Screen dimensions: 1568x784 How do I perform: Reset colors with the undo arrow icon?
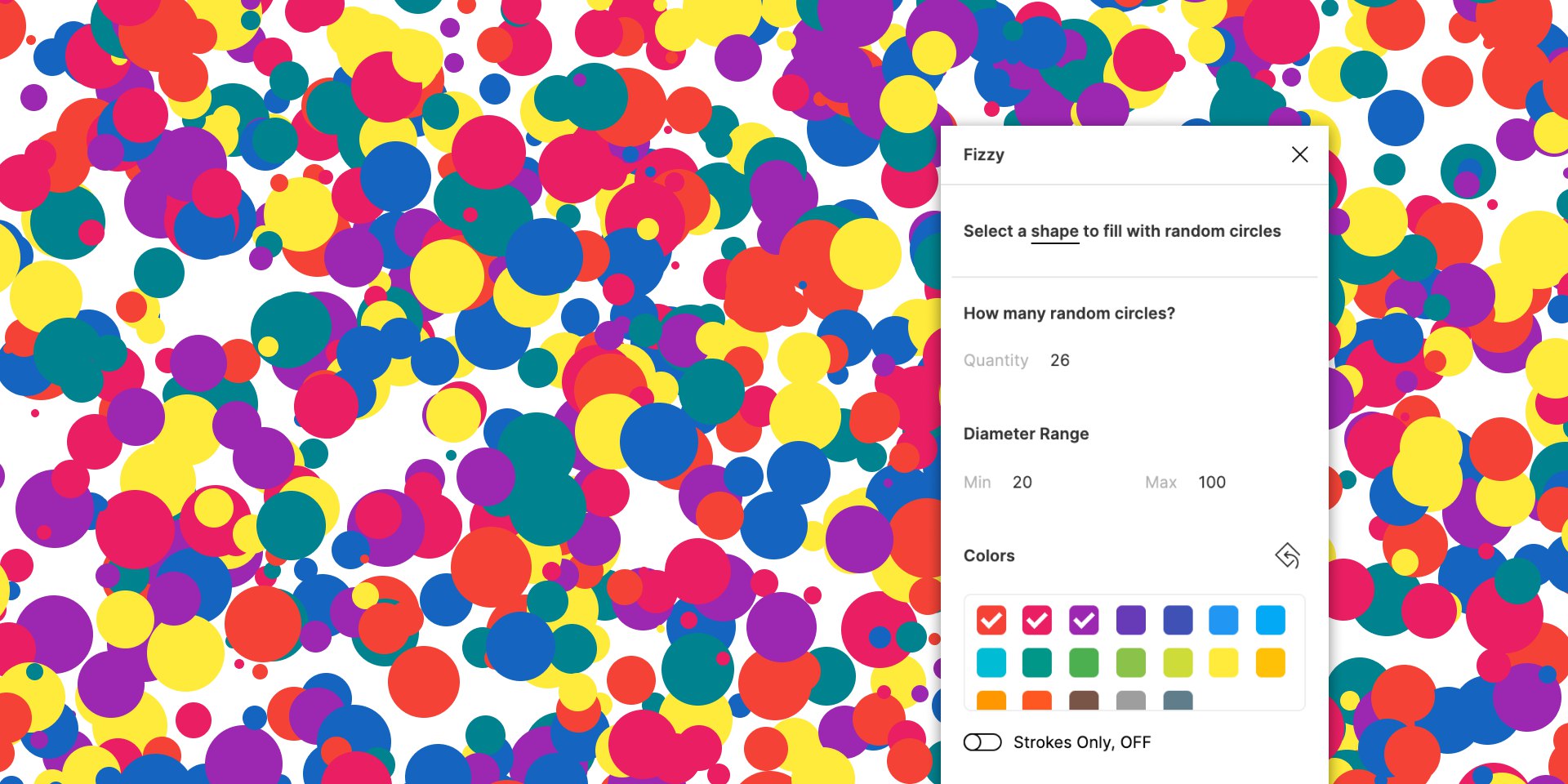[x=1287, y=555]
